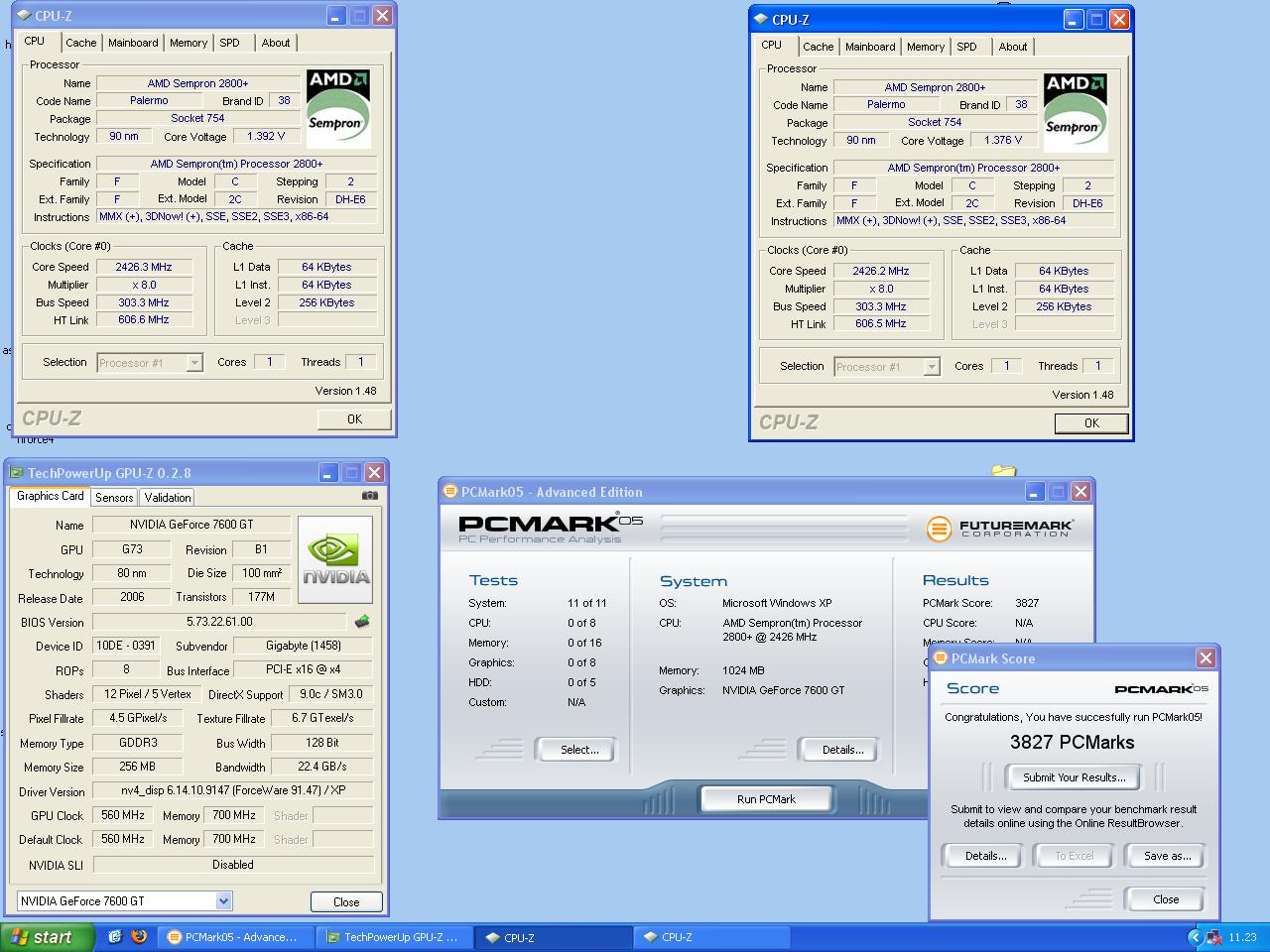Click the Name field AMD Sempron 2800+ in right CPU-Z
Image resolution: width=1270 pixels, height=952 pixels.
pyautogui.click(x=935, y=87)
